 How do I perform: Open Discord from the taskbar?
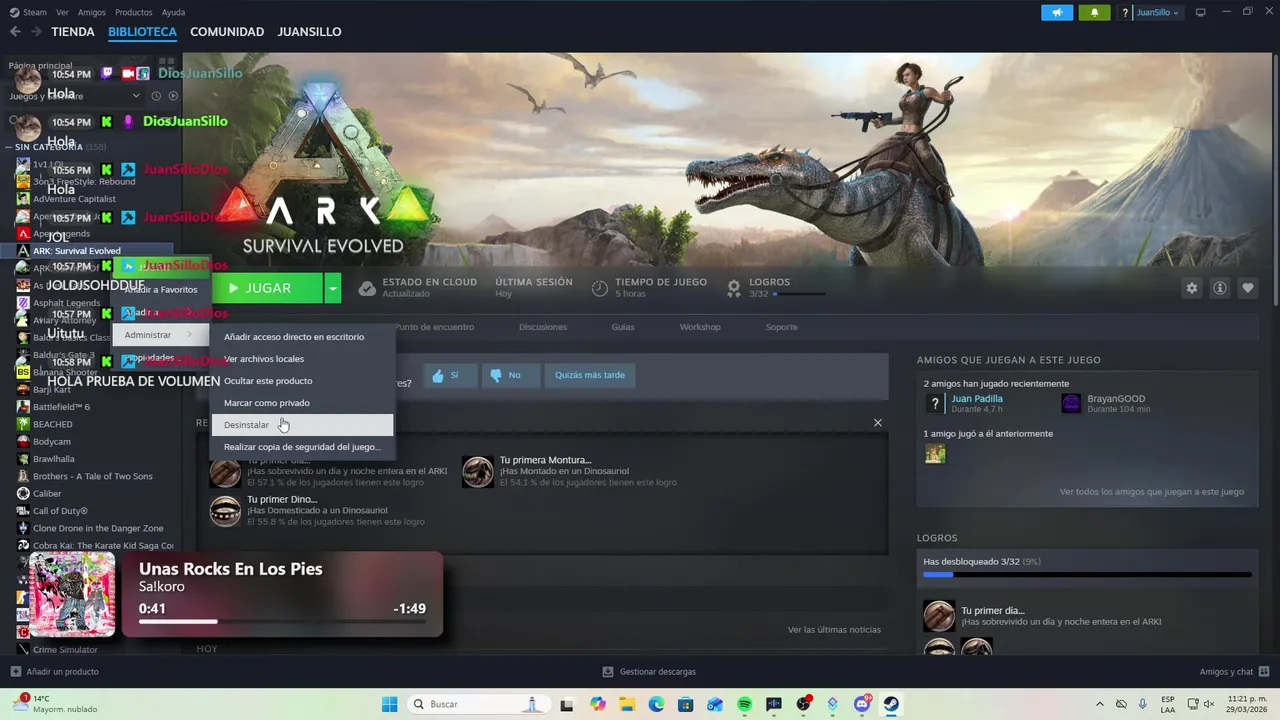click(862, 704)
